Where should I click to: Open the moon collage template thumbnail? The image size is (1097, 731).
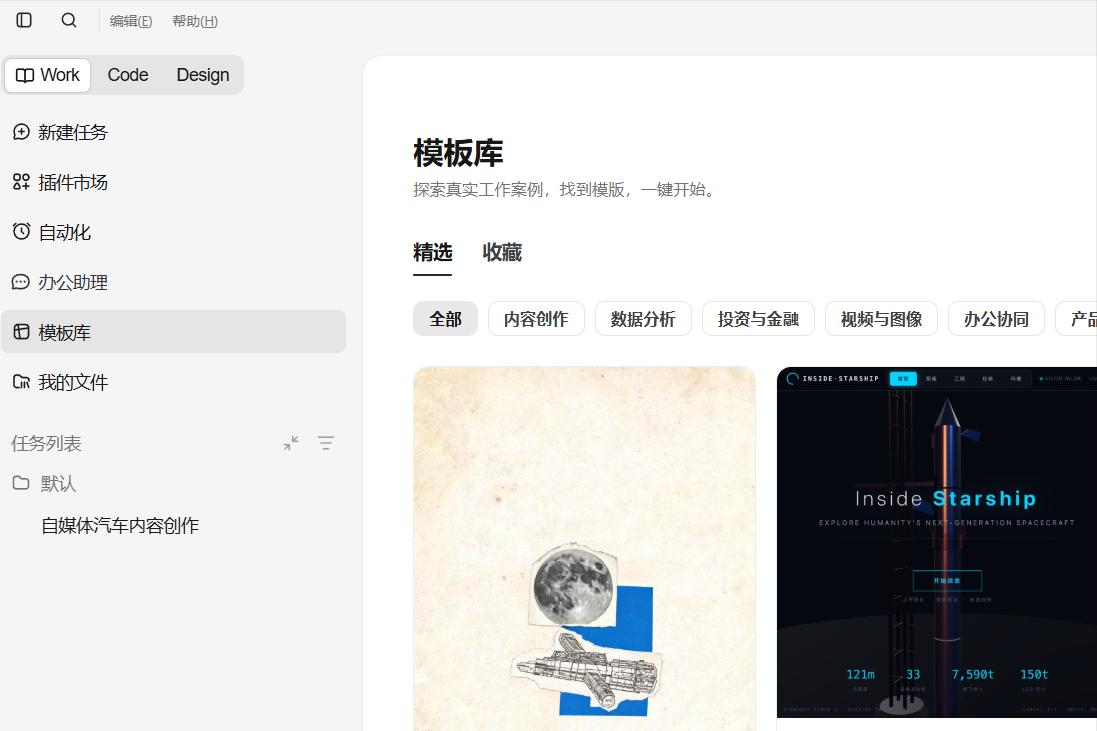pyautogui.click(x=584, y=548)
